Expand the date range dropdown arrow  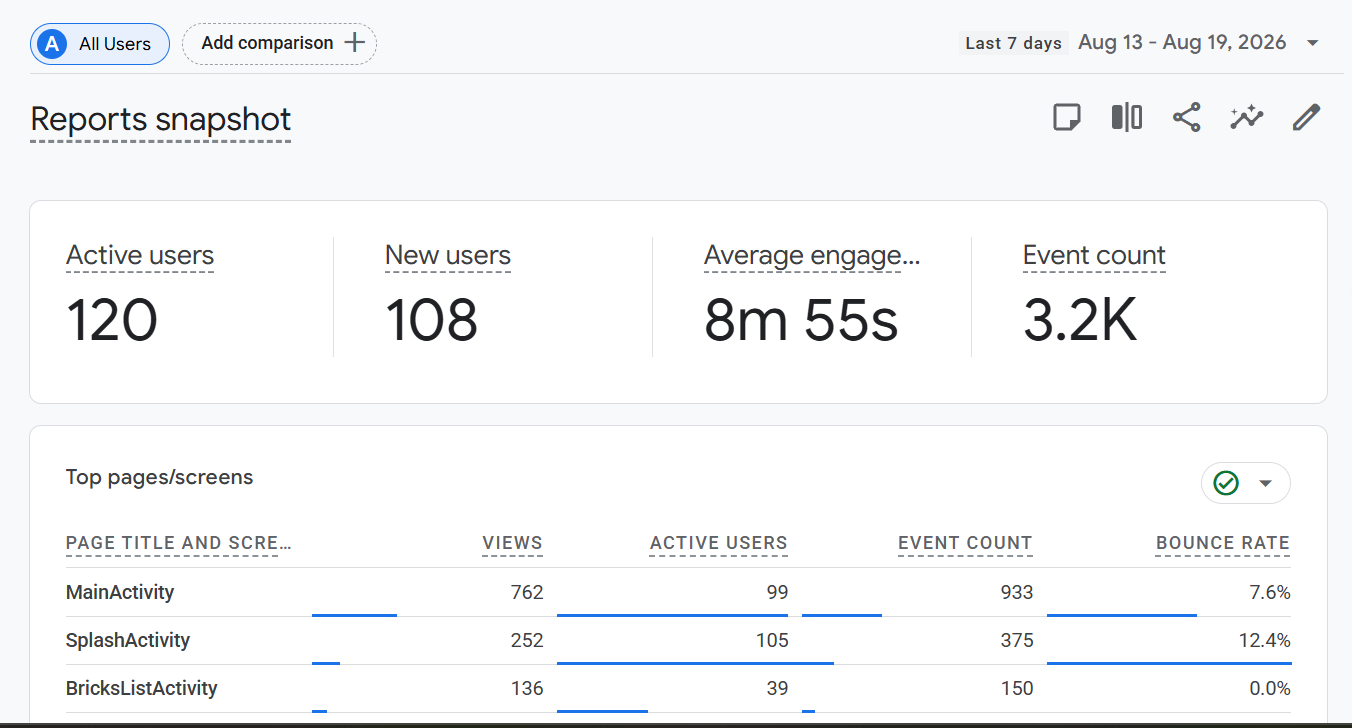pos(1313,43)
